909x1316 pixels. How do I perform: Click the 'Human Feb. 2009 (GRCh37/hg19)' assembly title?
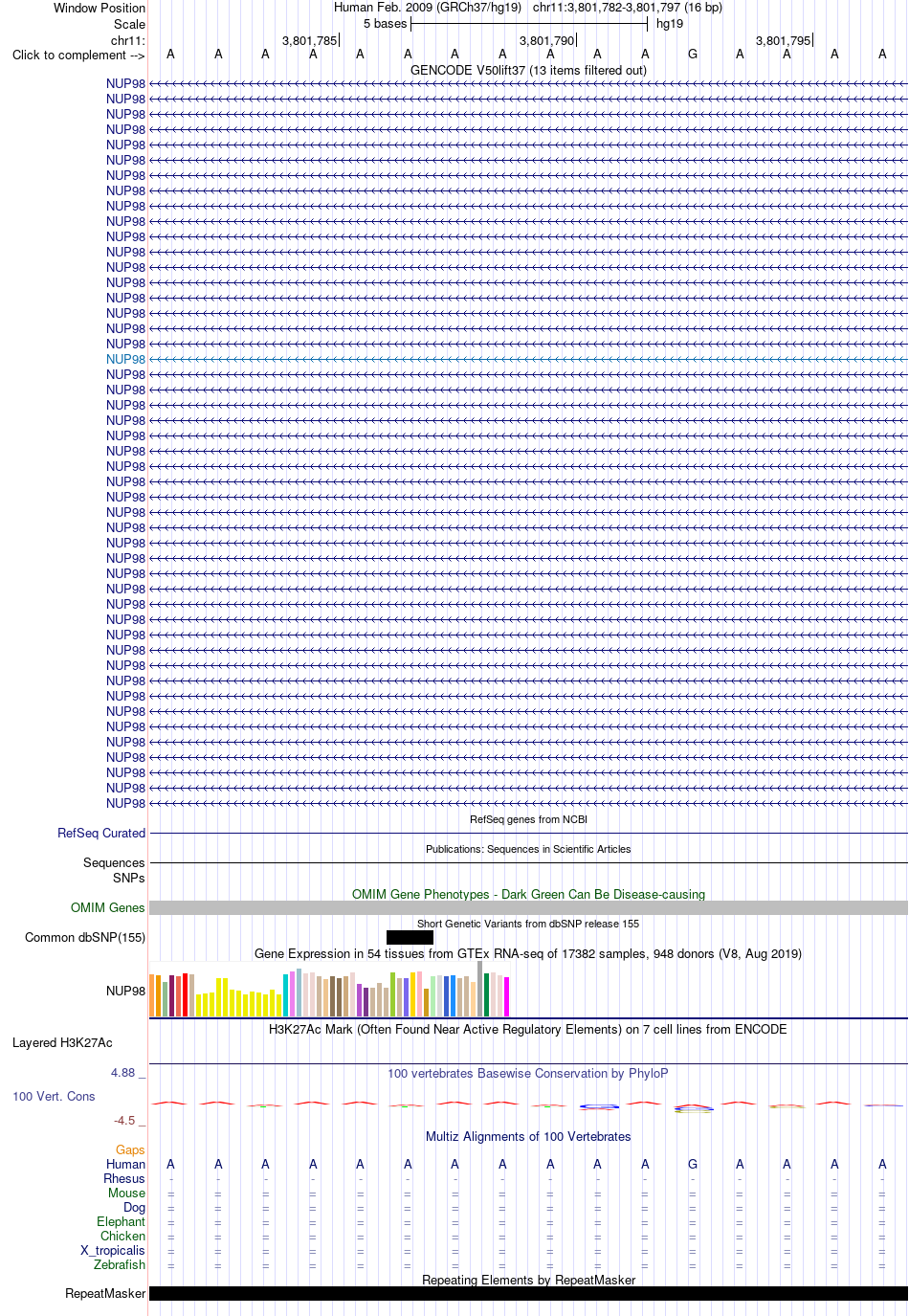point(428,7)
